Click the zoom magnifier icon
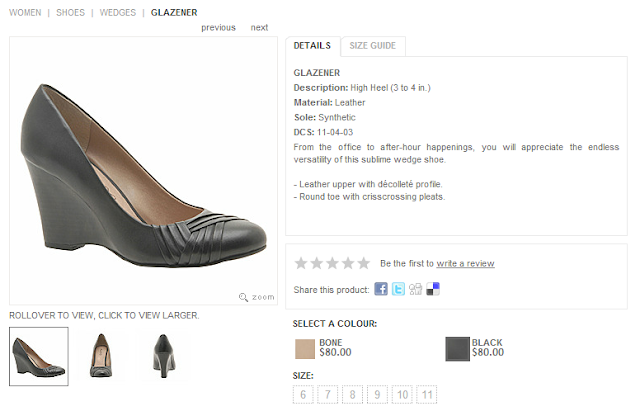This screenshot has height=411, width=640. (245, 297)
